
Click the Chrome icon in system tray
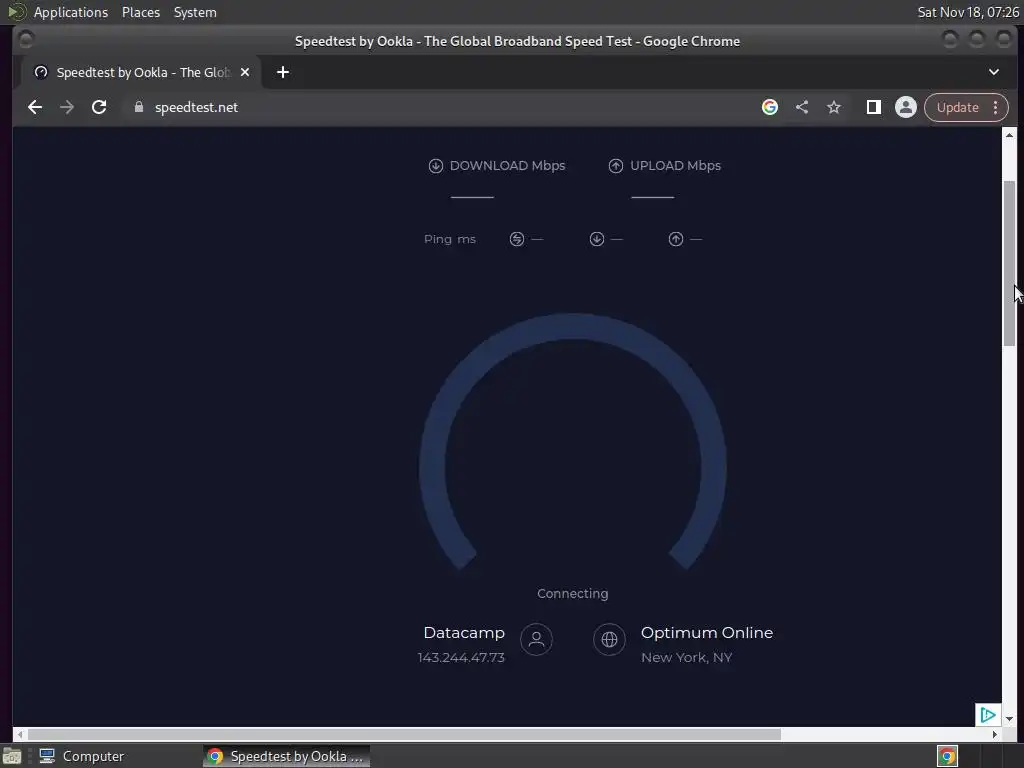[947, 756]
